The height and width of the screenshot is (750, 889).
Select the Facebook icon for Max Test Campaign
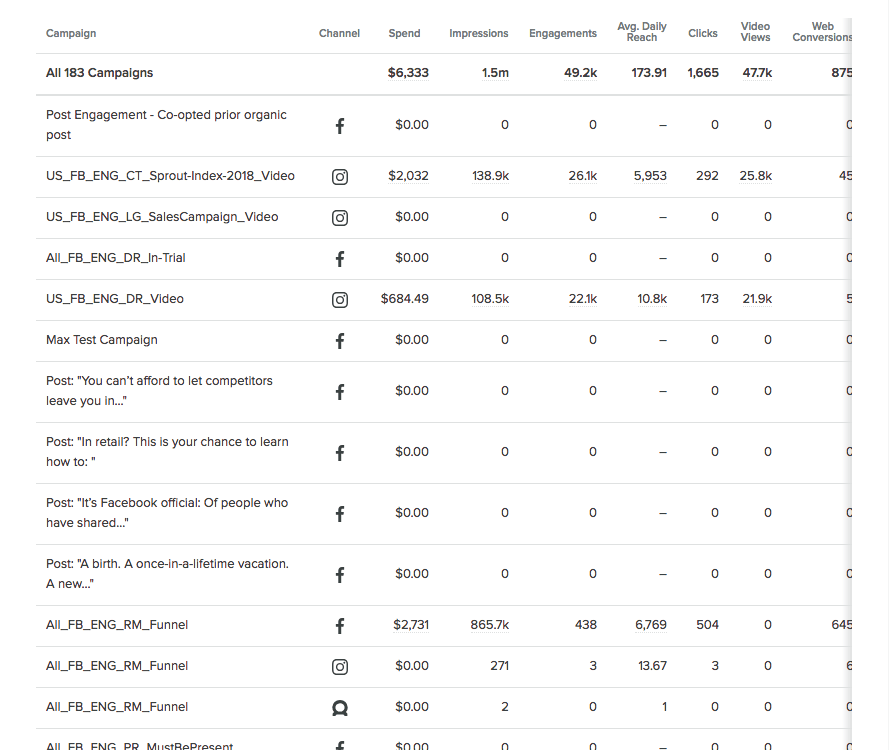click(340, 340)
